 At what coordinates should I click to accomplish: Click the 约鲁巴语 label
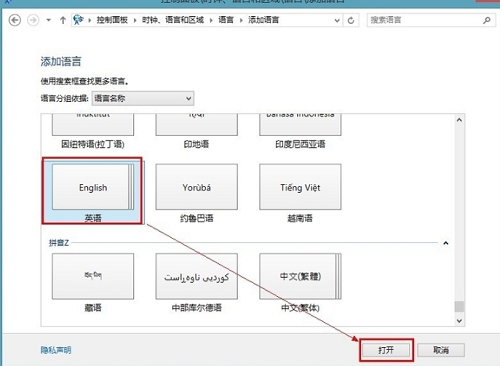(x=197, y=218)
